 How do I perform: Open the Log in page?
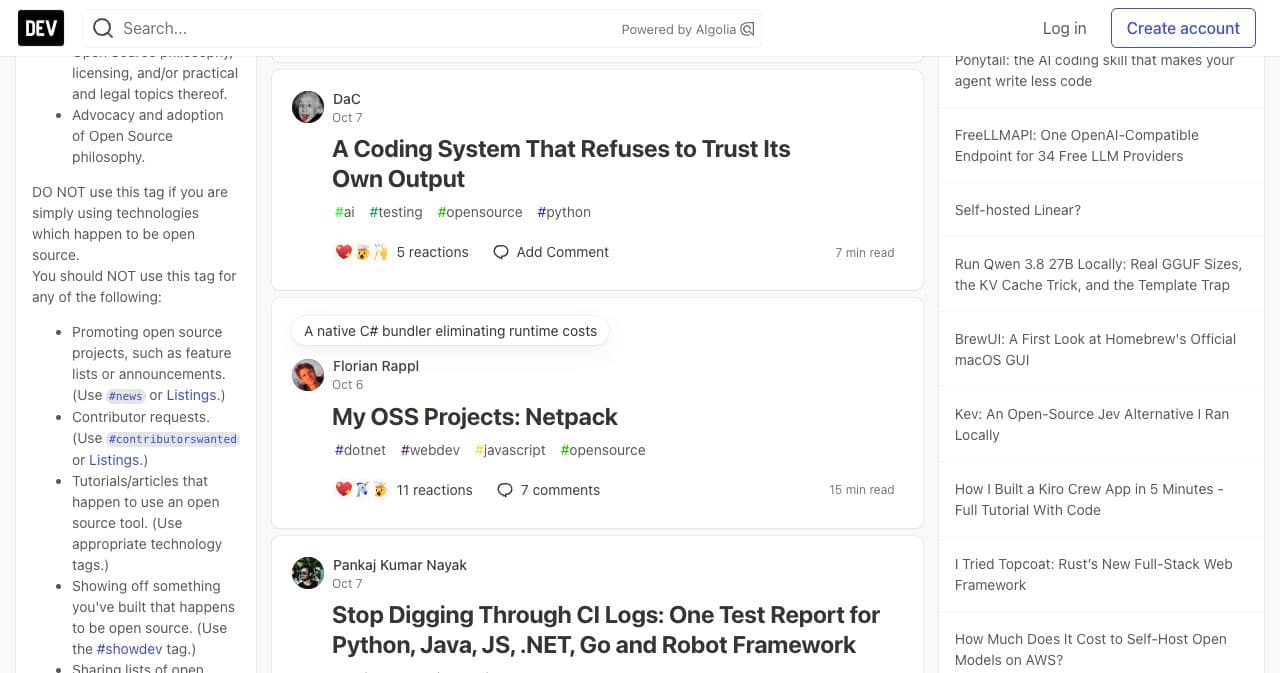pos(1064,28)
